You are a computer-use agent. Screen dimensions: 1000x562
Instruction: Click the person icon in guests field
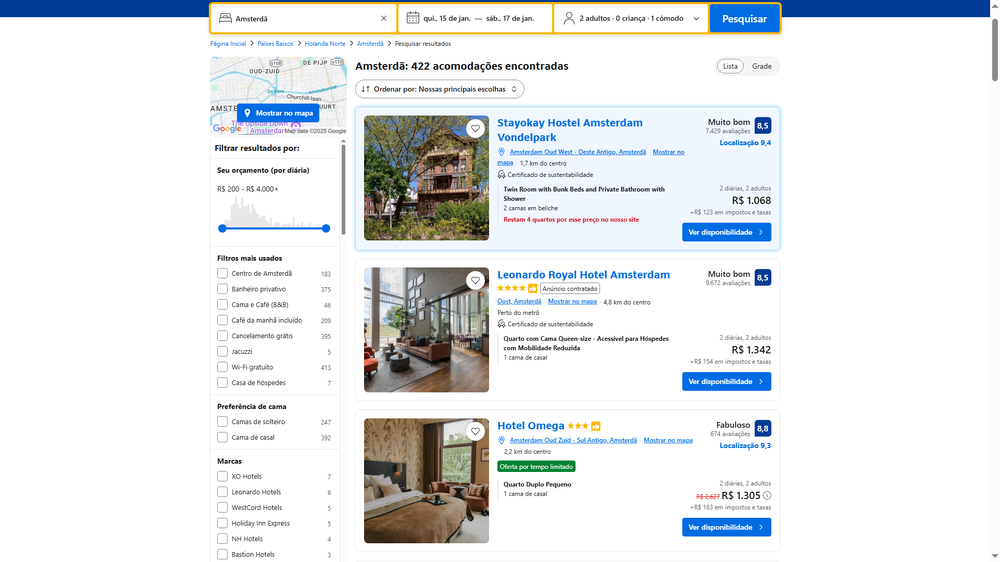click(x=569, y=18)
